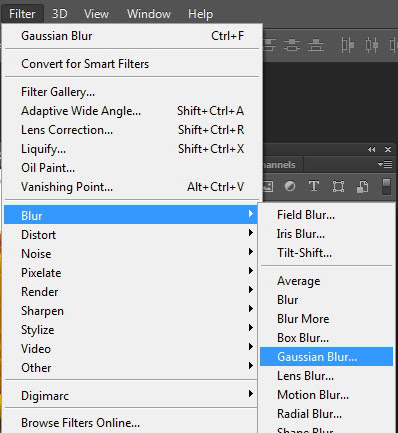The image size is (398, 433).
Task: Apply plain Blur in the blur submenu
Action: point(326,300)
